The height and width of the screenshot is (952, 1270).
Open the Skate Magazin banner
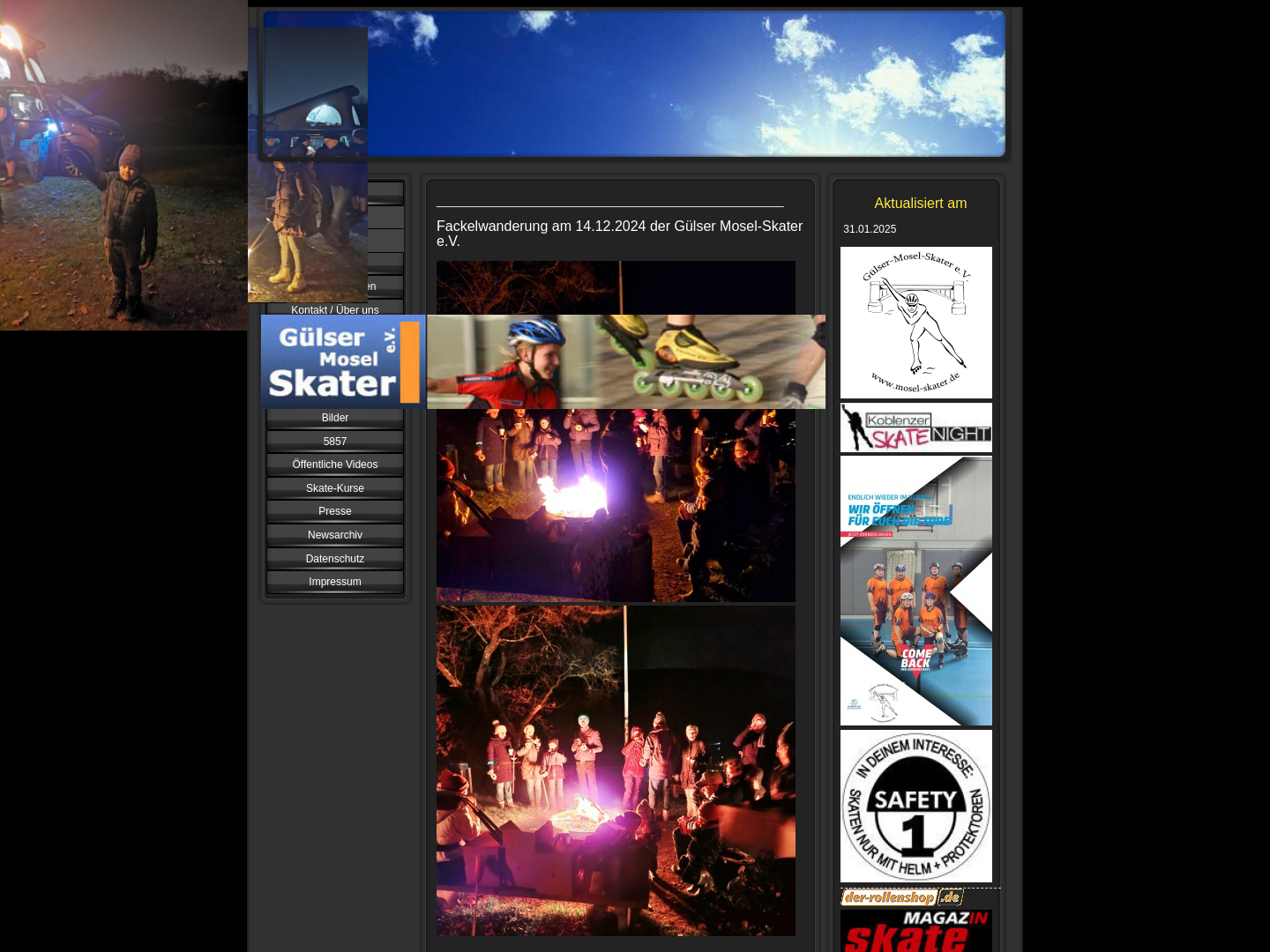pos(916,931)
